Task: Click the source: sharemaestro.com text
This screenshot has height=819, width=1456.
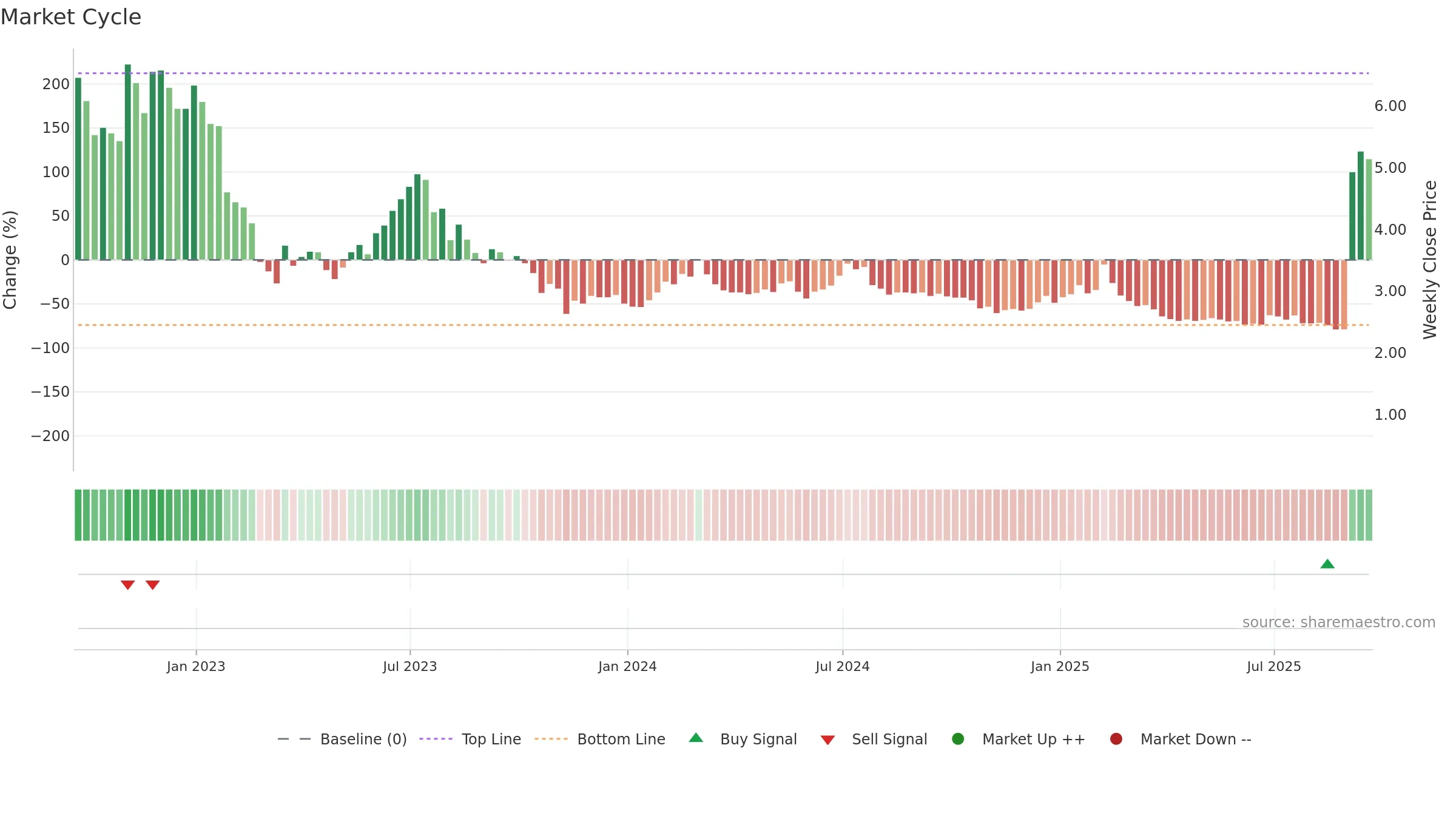Action: coord(1339,622)
